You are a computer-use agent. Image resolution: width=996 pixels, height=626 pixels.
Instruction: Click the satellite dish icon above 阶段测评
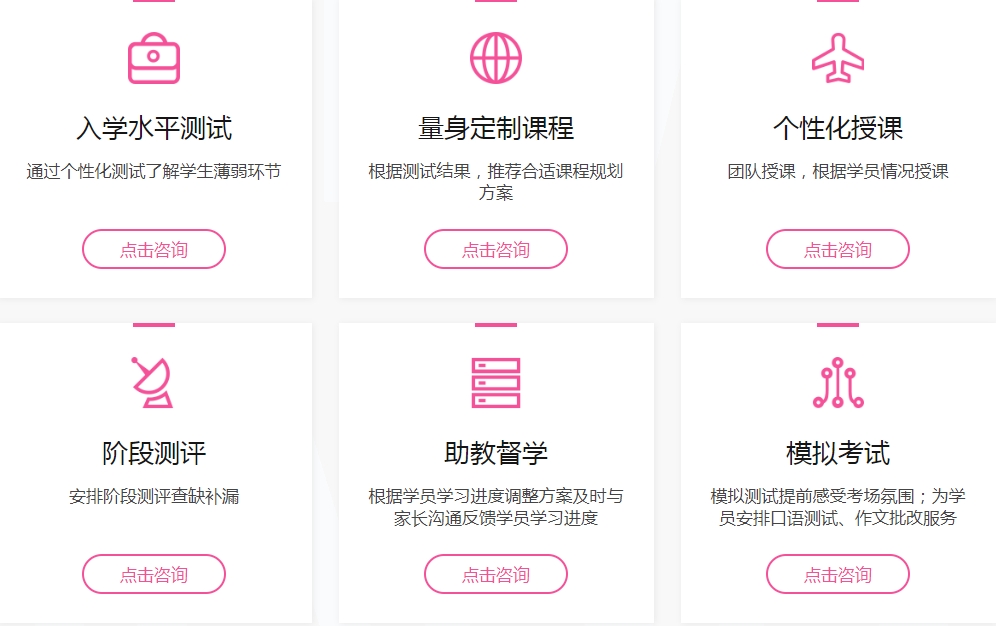pyautogui.click(x=152, y=382)
